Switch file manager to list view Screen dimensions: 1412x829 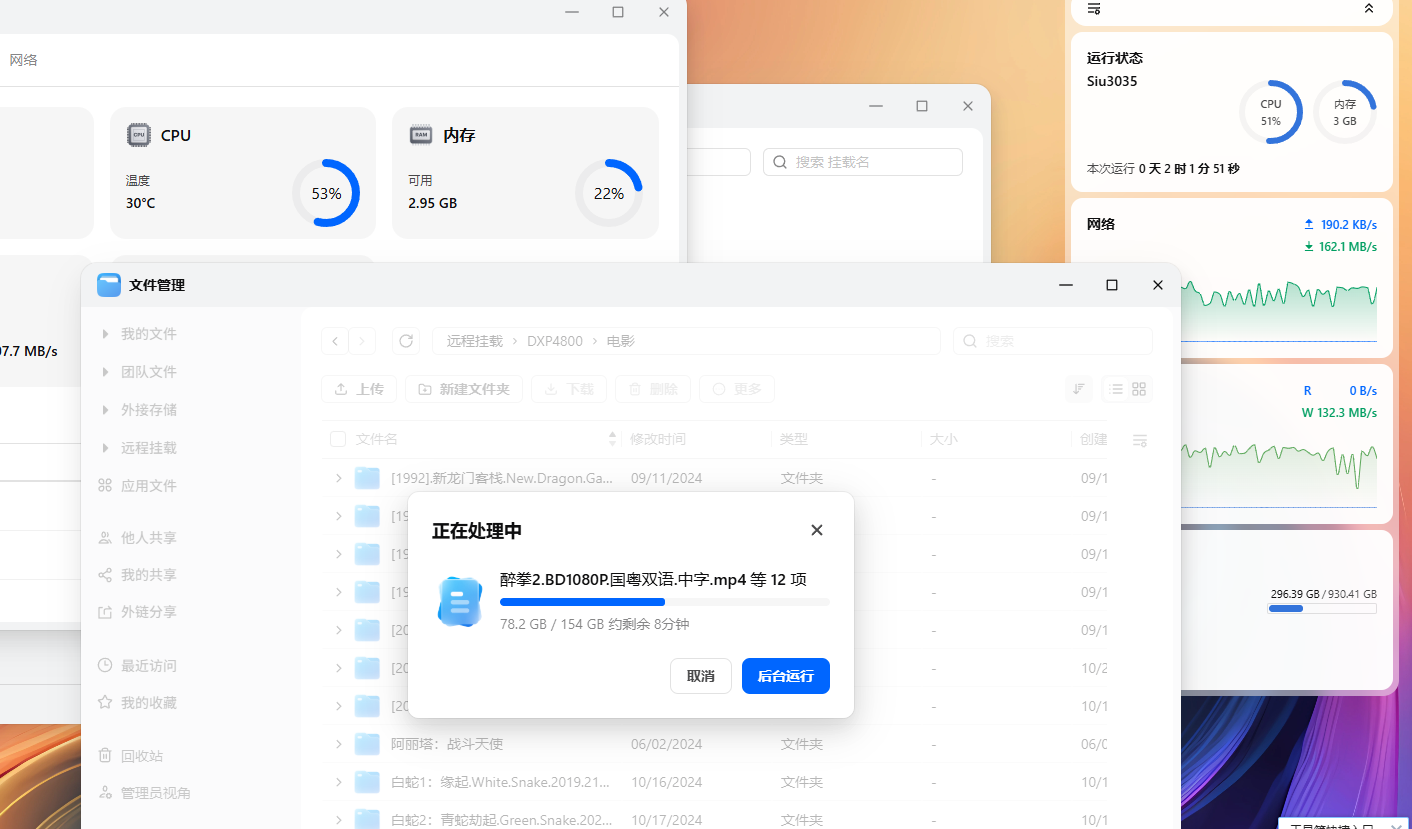tap(1116, 389)
